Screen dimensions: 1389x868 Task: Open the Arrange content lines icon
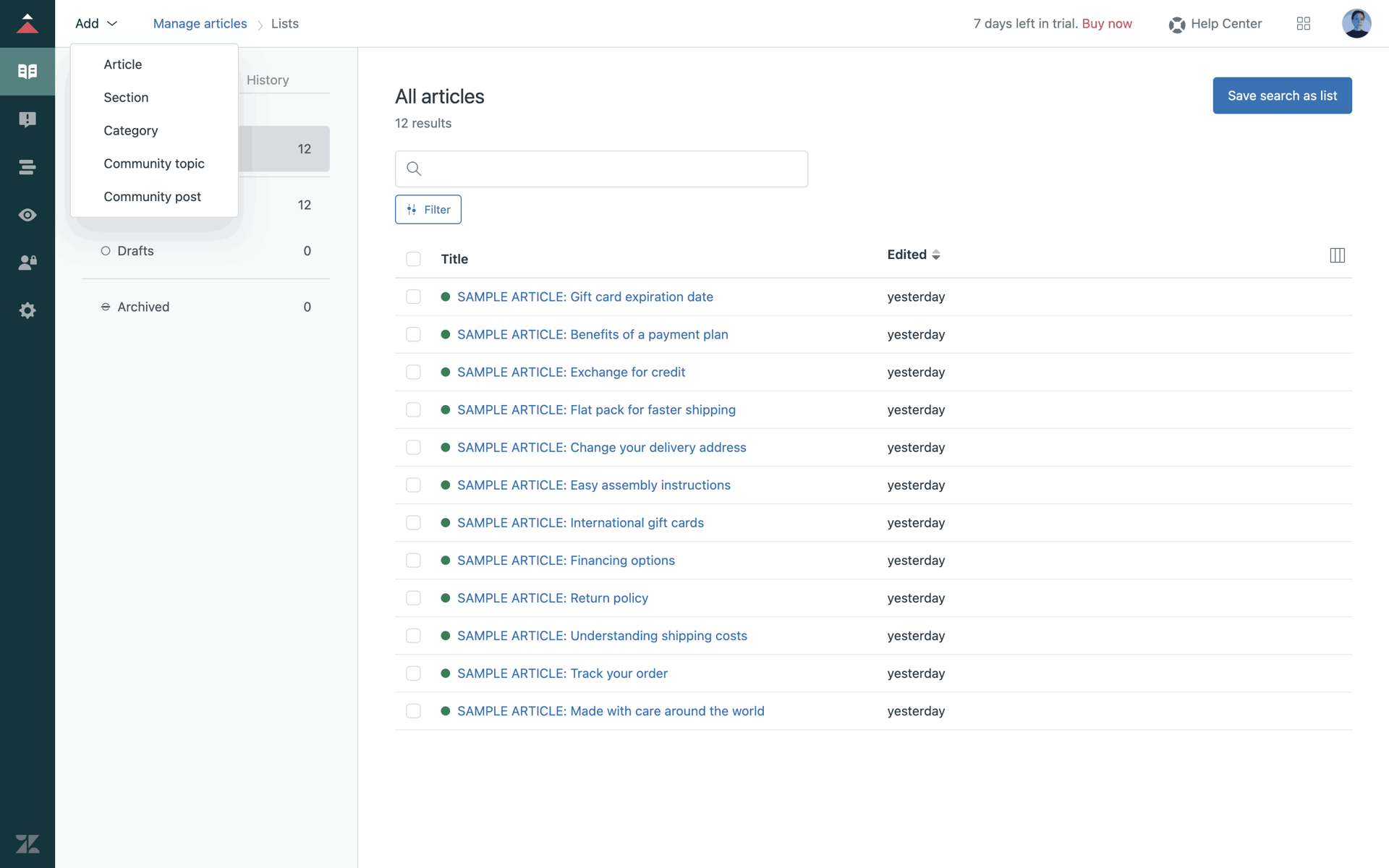(27, 167)
